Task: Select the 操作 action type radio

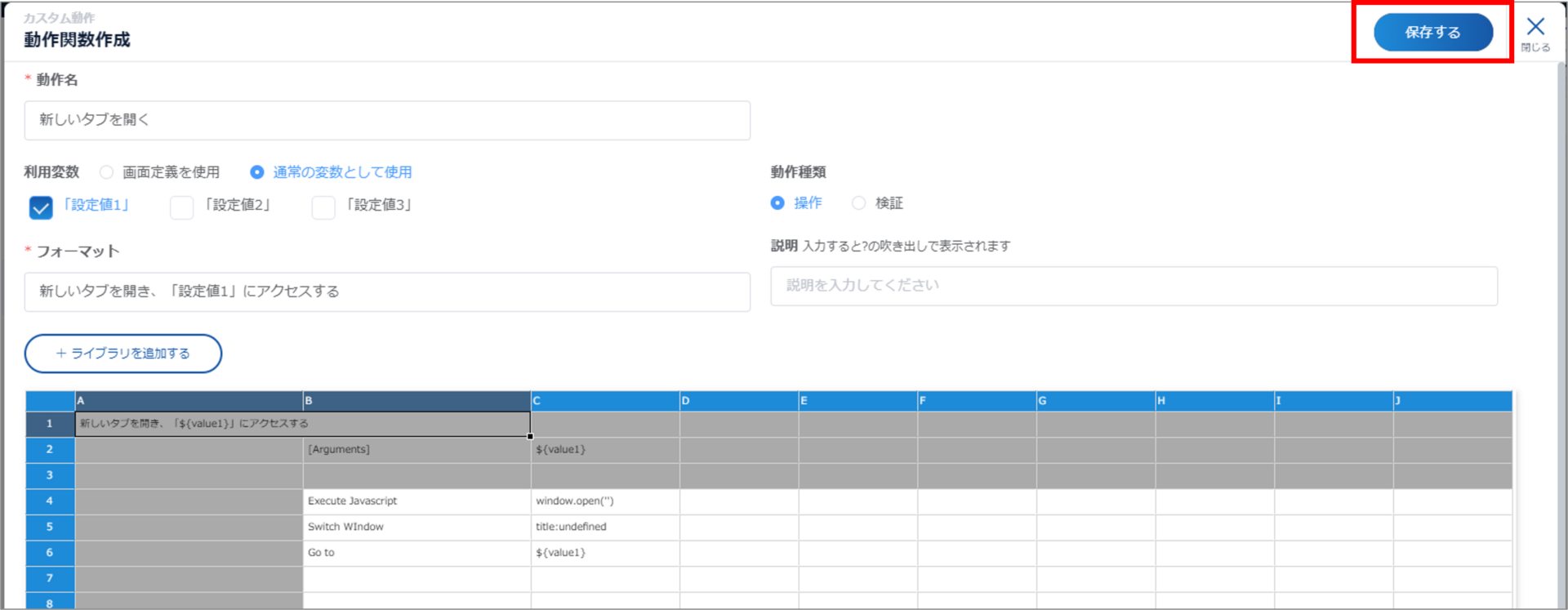Action: [777, 203]
